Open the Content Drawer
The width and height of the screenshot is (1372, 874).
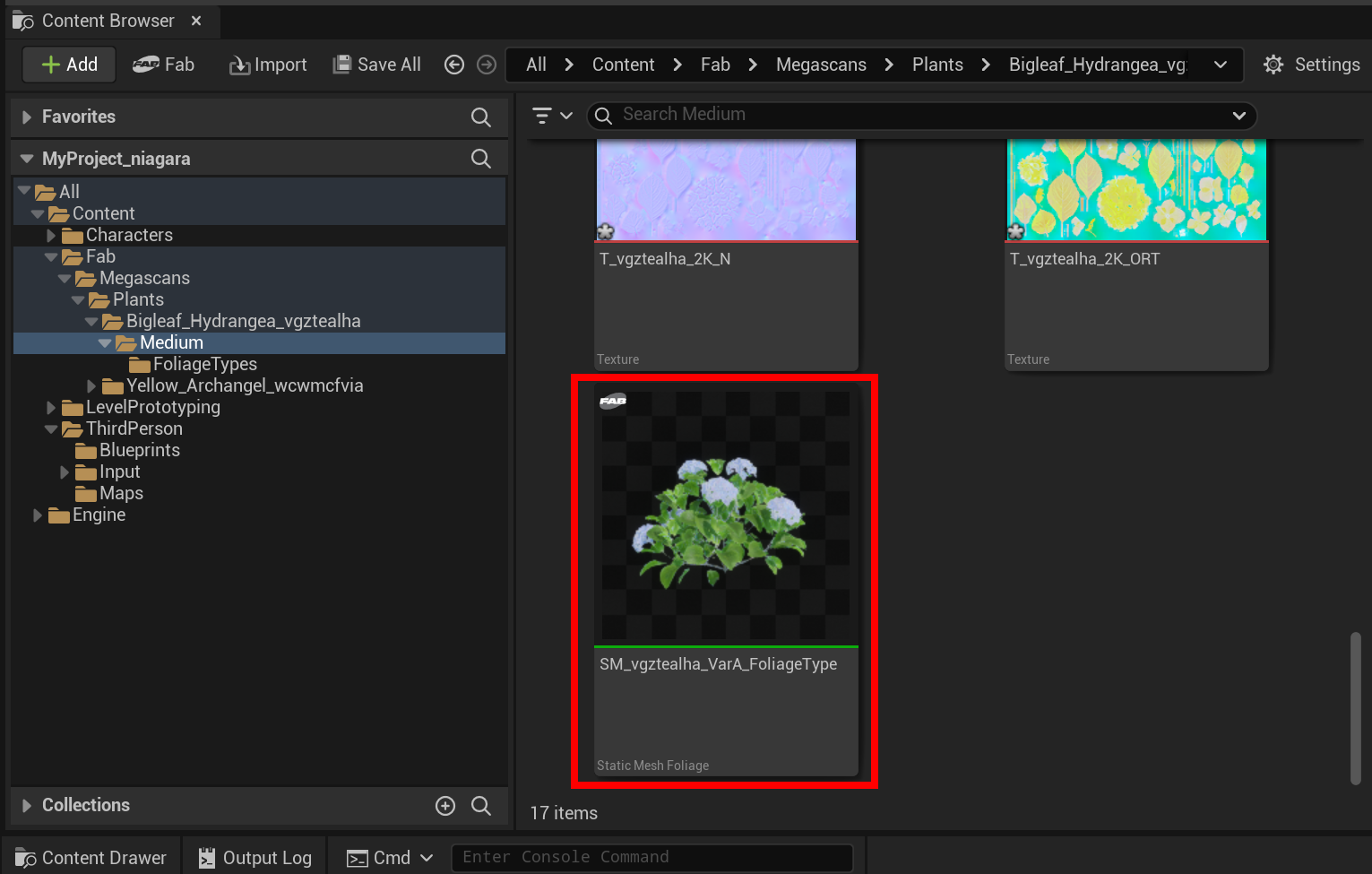point(91,858)
